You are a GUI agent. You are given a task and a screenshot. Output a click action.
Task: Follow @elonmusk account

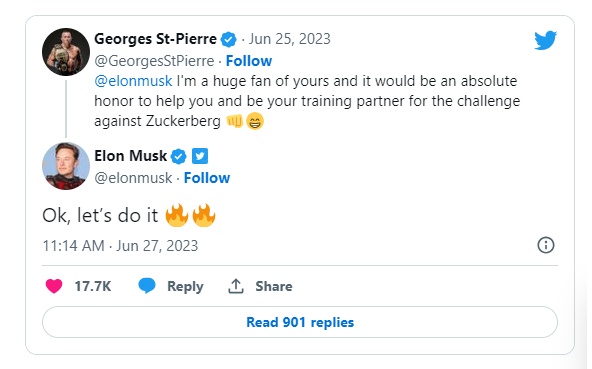coord(207,178)
